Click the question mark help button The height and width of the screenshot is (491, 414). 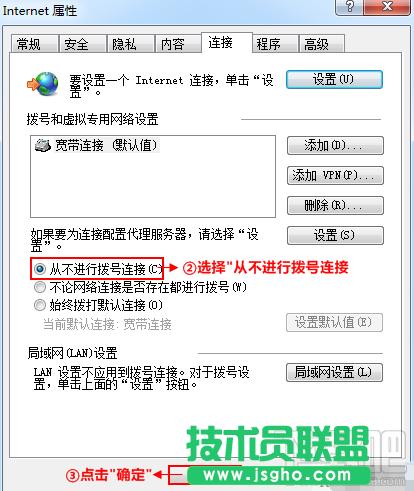pyautogui.click(x=349, y=6)
